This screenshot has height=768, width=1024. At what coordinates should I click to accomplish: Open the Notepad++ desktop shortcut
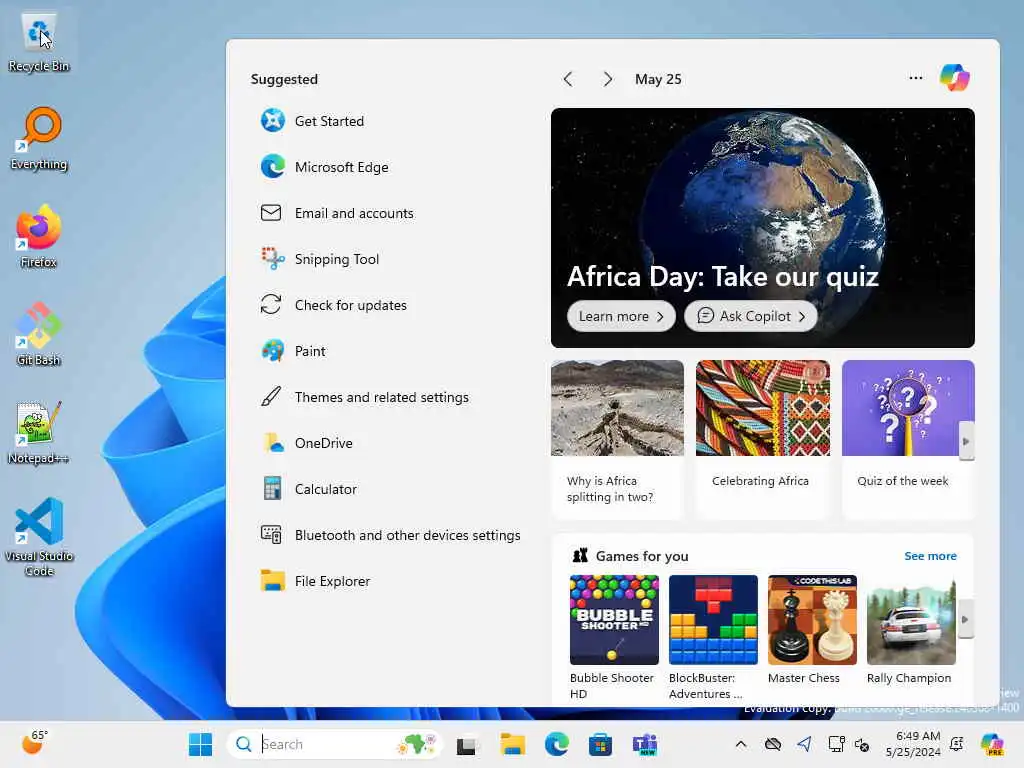[39, 432]
